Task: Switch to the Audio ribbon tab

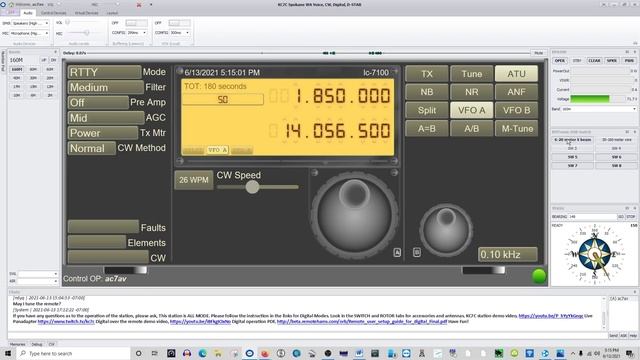Action: pos(27,13)
